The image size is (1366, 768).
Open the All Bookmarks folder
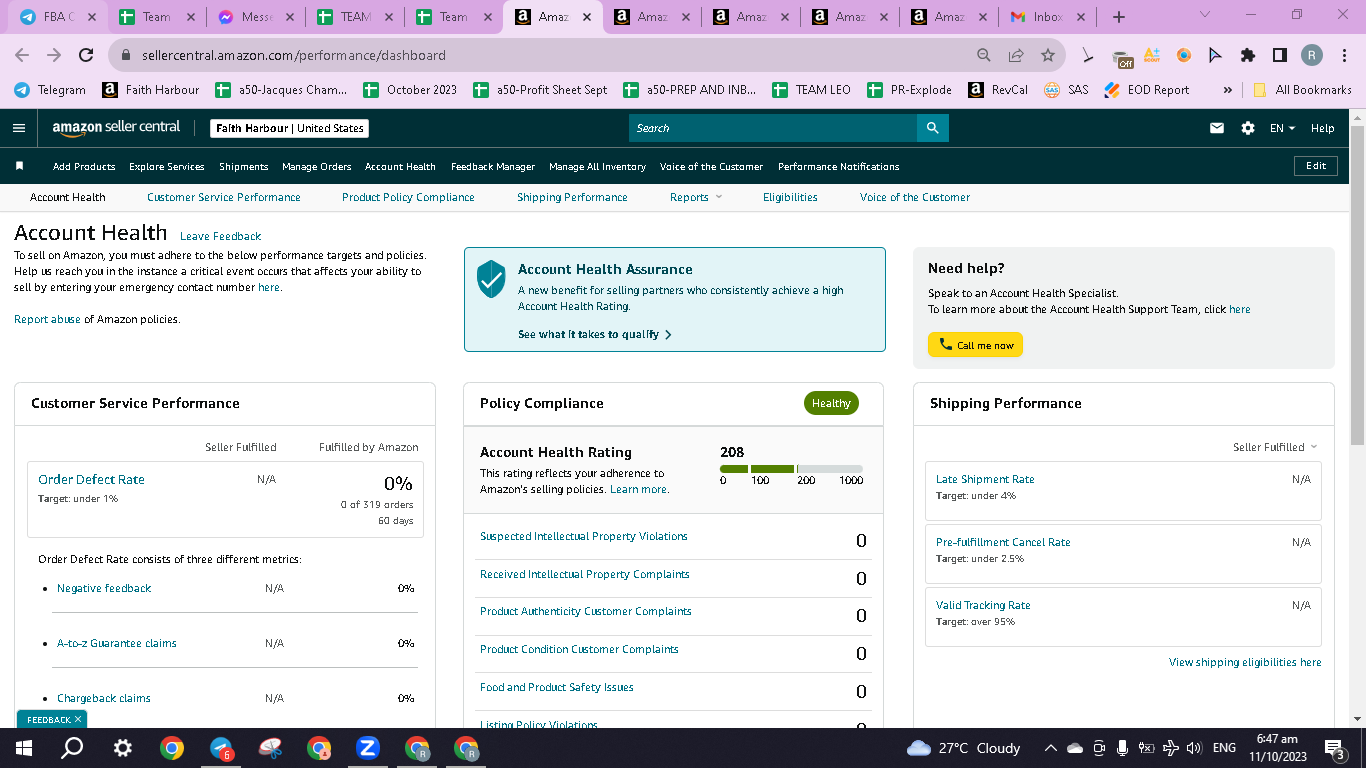1300,90
